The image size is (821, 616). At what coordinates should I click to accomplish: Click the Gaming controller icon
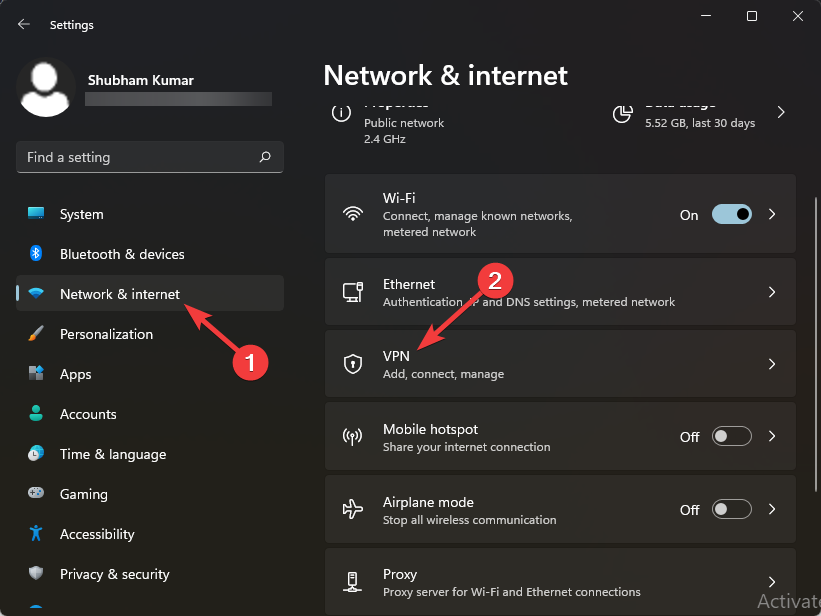click(37, 494)
